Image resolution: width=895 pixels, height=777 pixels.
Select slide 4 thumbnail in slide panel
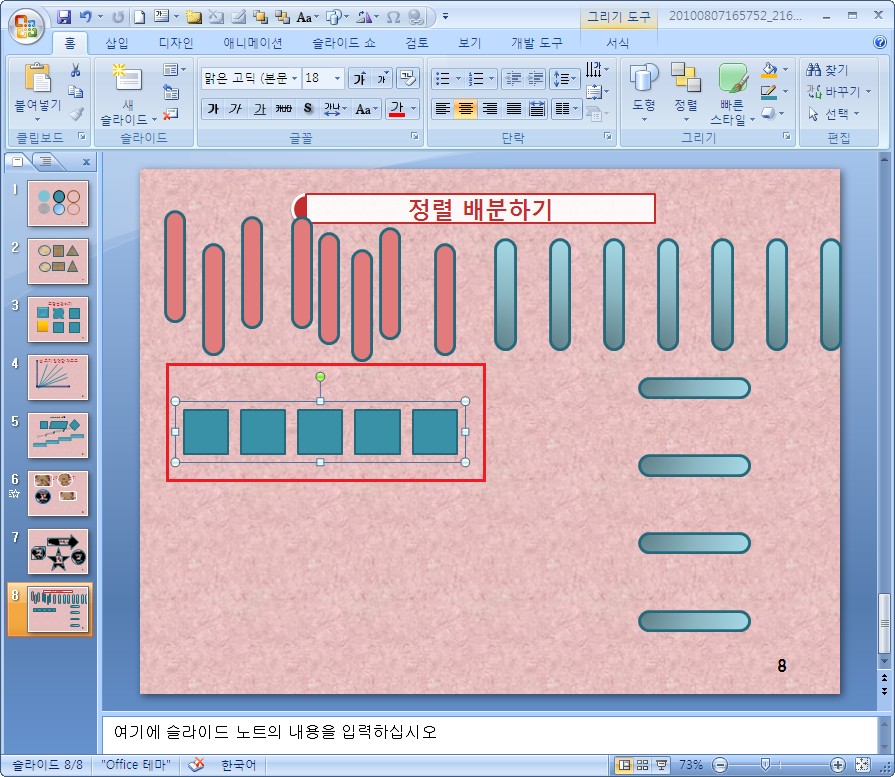[58, 377]
